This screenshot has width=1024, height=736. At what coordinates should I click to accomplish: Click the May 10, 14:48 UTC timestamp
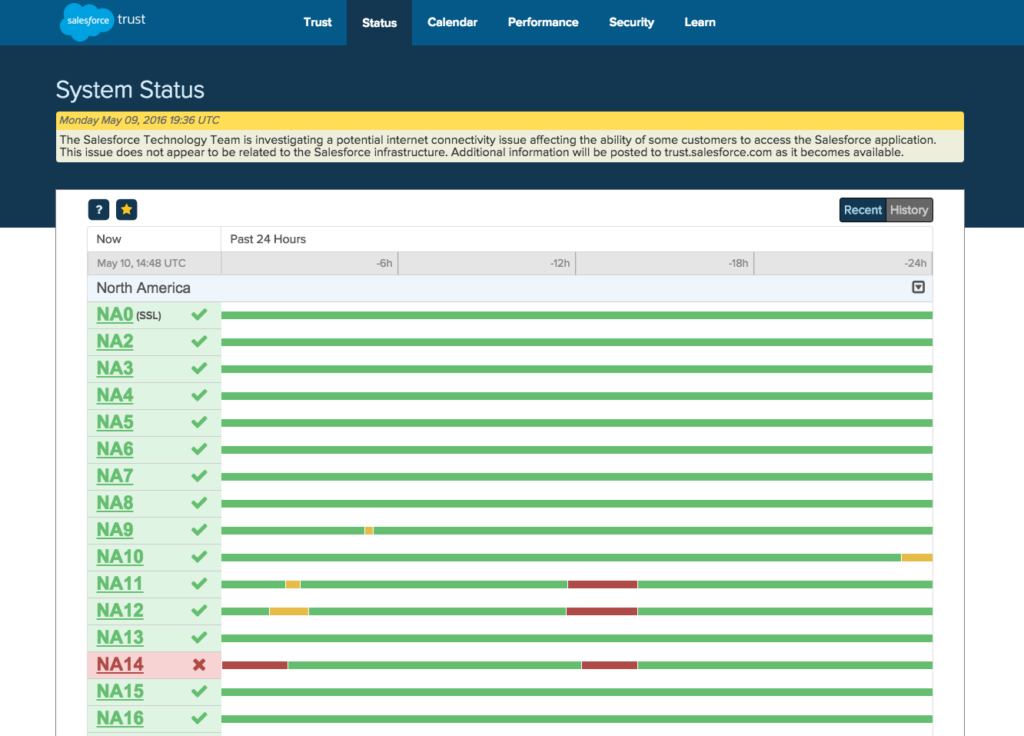(x=141, y=263)
